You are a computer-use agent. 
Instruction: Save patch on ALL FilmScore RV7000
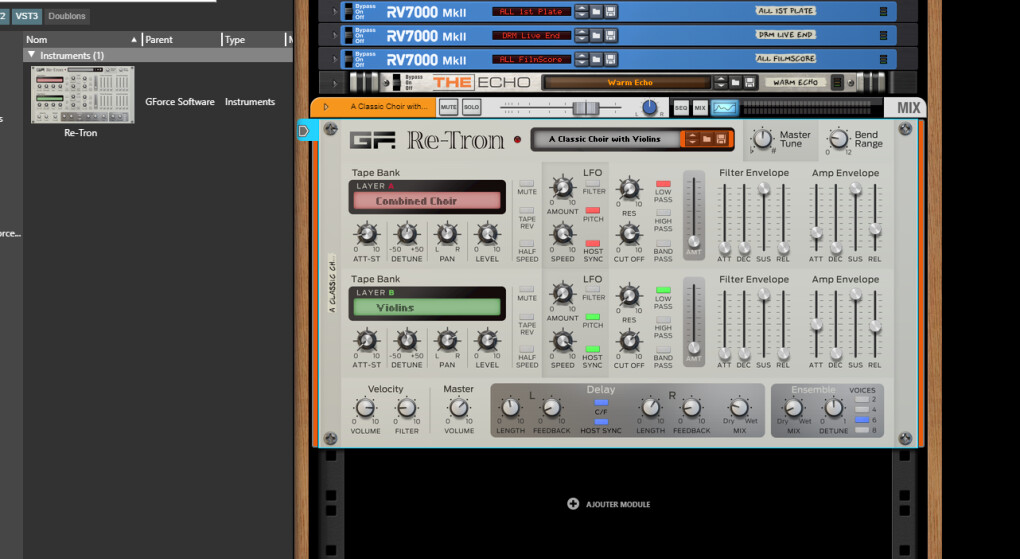tap(610, 59)
